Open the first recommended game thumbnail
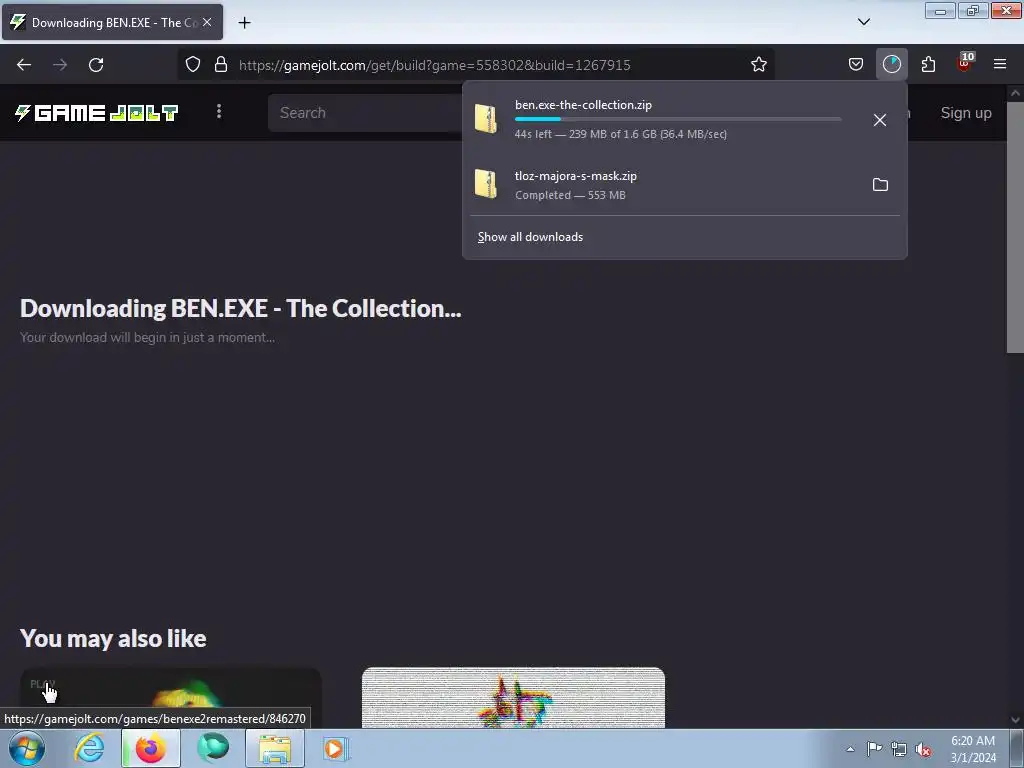This screenshot has height=768, width=1024. (x=170, y=697)
